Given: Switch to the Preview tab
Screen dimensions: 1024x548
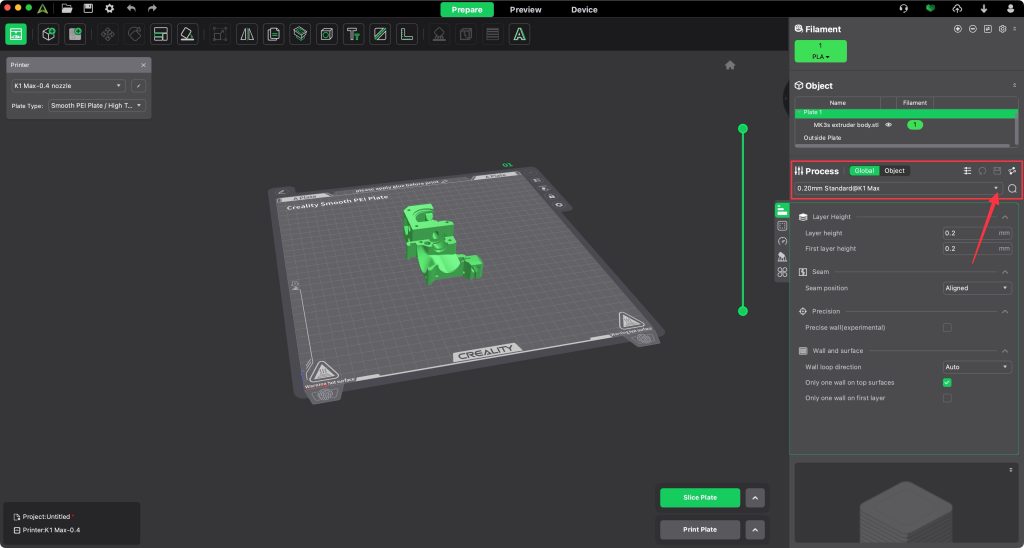Looking at the screenshot, I should (525, 10).
